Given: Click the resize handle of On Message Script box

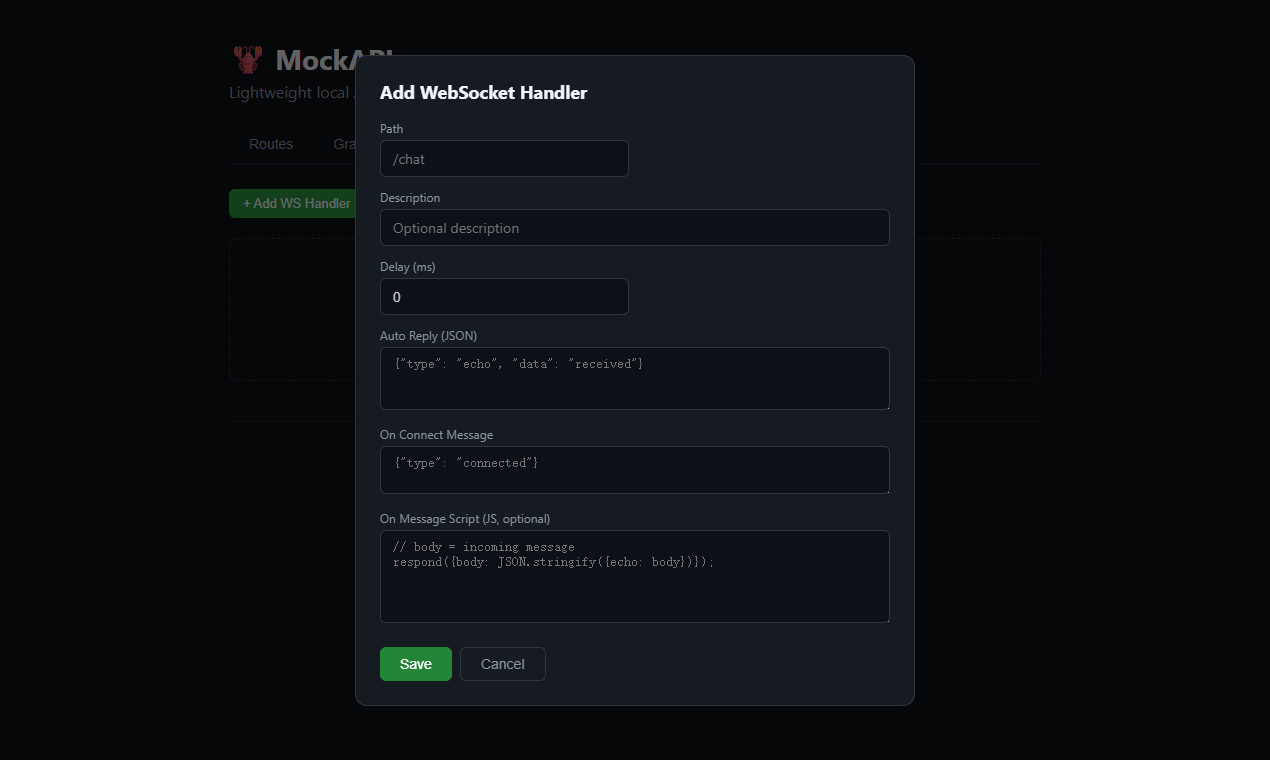Looking at the screenshot, I should pos(886,619).
